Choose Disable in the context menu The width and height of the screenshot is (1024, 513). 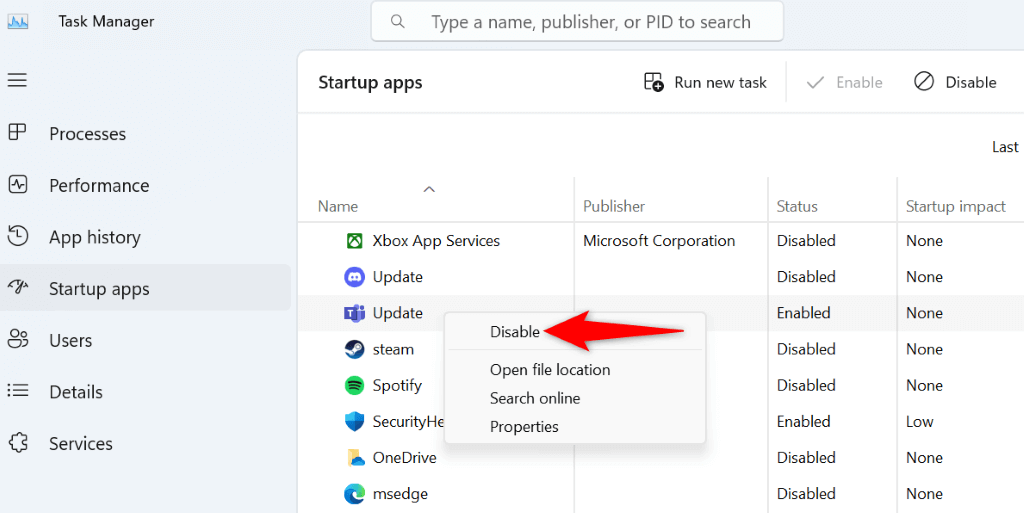point(515,332)
